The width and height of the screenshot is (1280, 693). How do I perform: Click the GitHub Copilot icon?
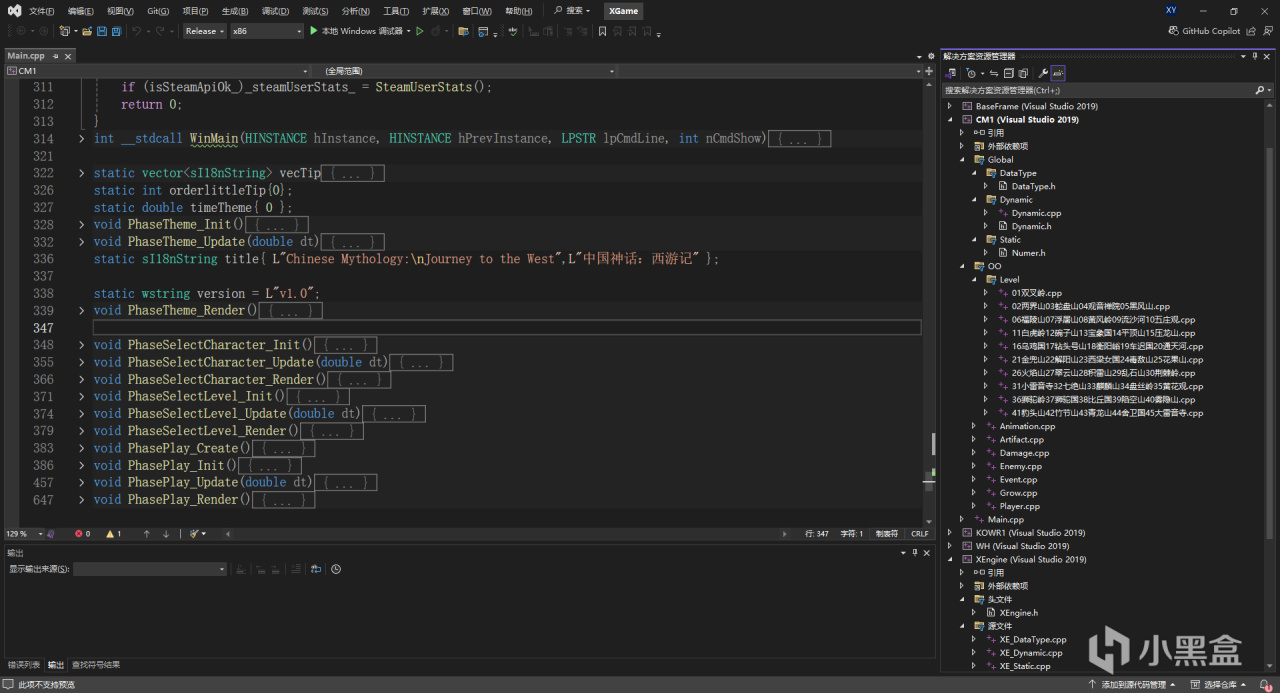pos(1174,31)
